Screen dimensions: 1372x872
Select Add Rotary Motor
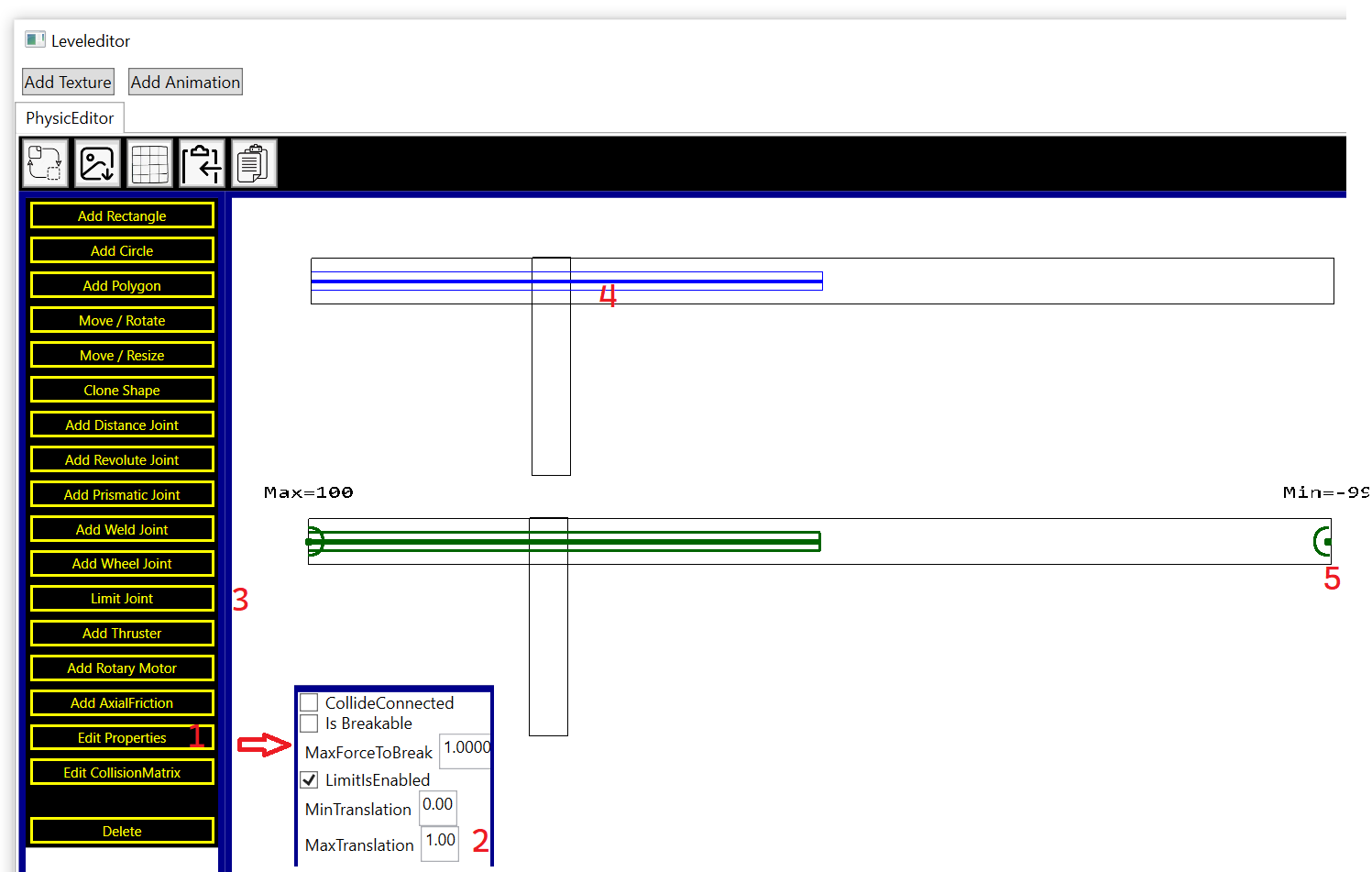coord(122,668)
